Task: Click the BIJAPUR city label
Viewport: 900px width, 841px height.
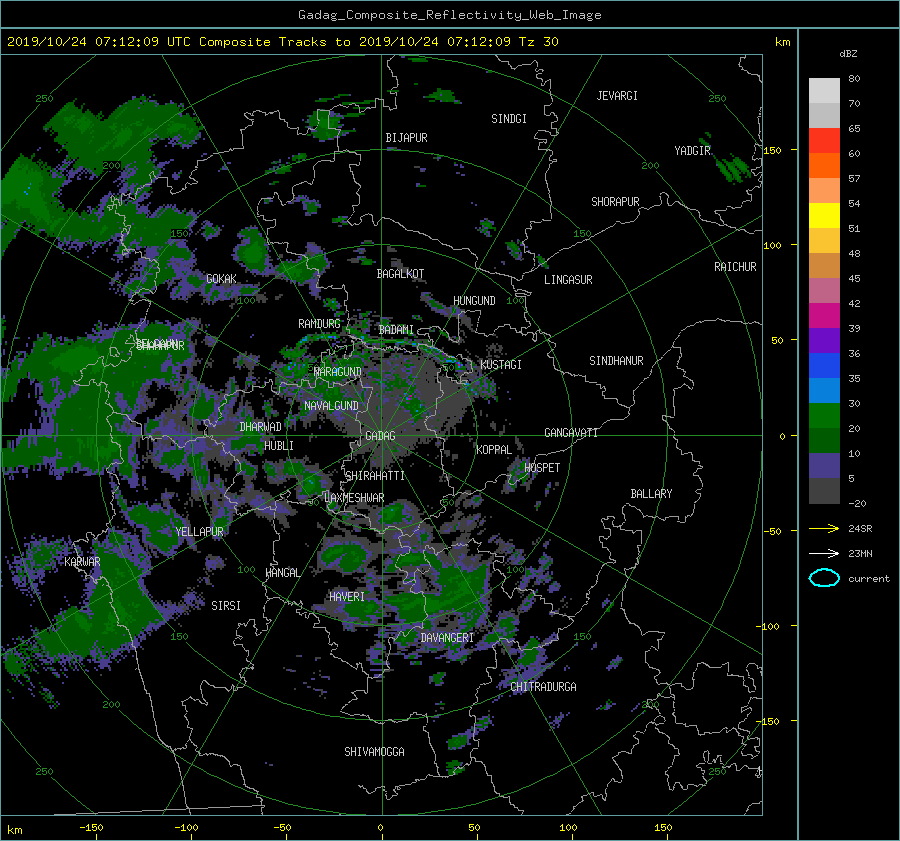Action: click(x=406, y=138)
